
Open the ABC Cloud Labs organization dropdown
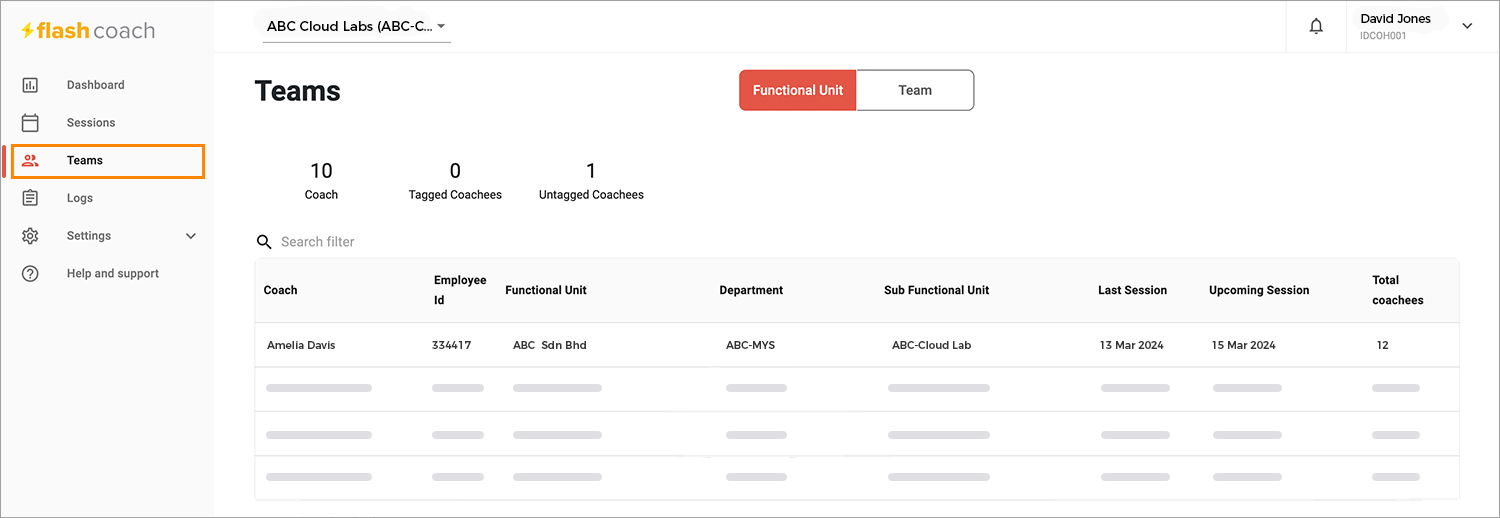pos(357,27)
